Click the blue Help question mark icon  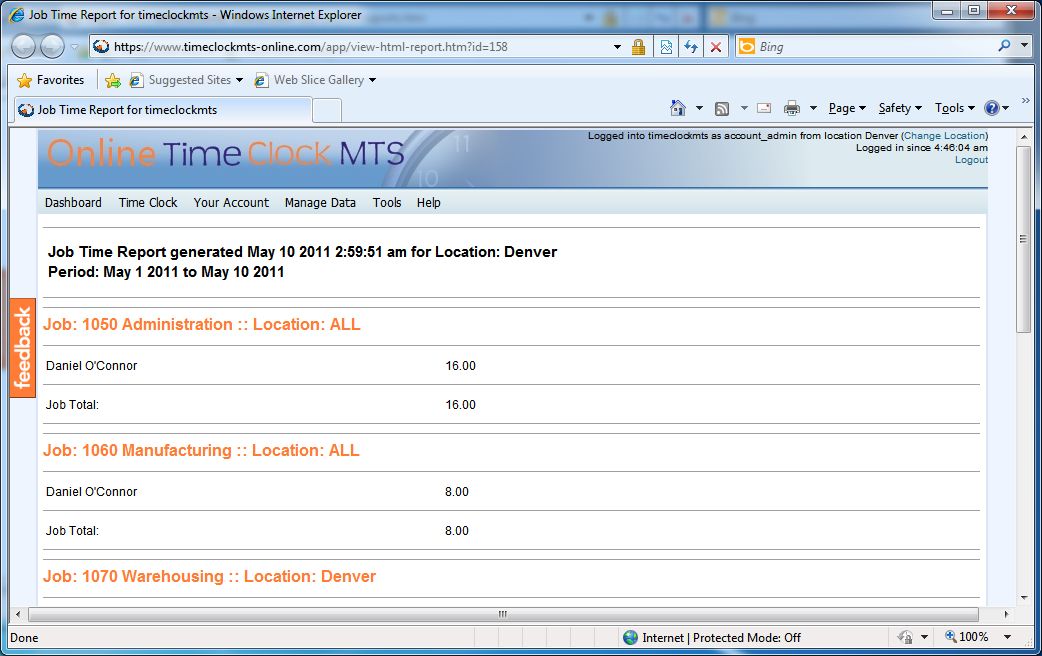(x=991, y=108)
